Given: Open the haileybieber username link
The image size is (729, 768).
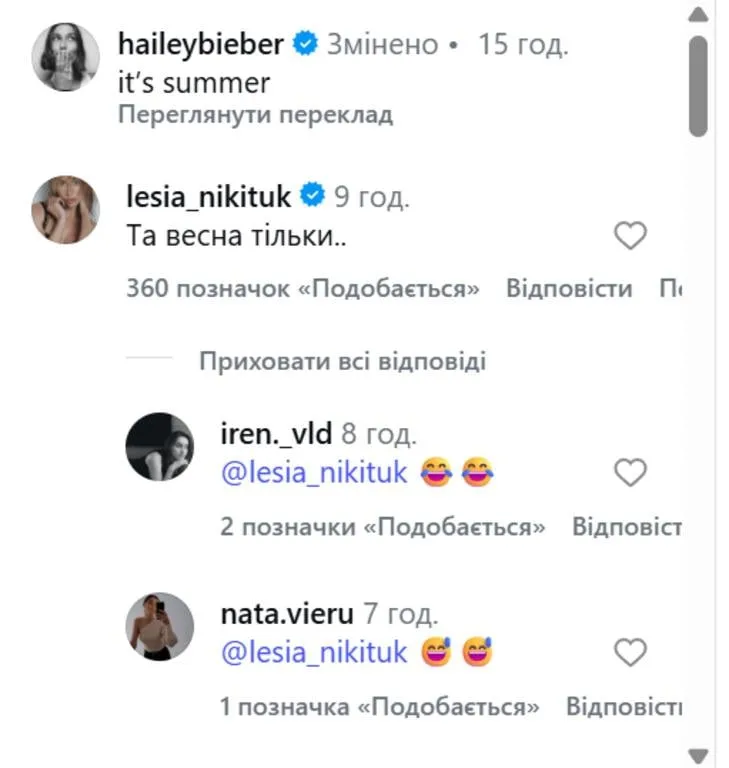Looking at the screenshot, I should click(x=201, y=44).
